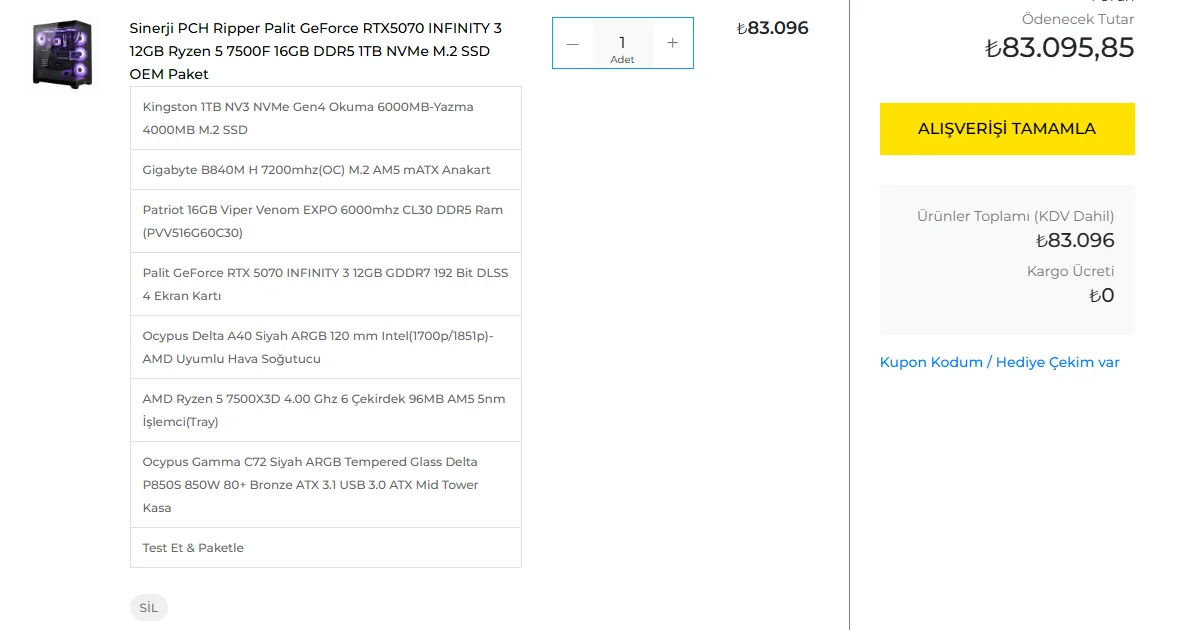Select the Palit GeForce RTX 5070 Ekran Kartı row
1181x630 pixels.
(325, 284)
